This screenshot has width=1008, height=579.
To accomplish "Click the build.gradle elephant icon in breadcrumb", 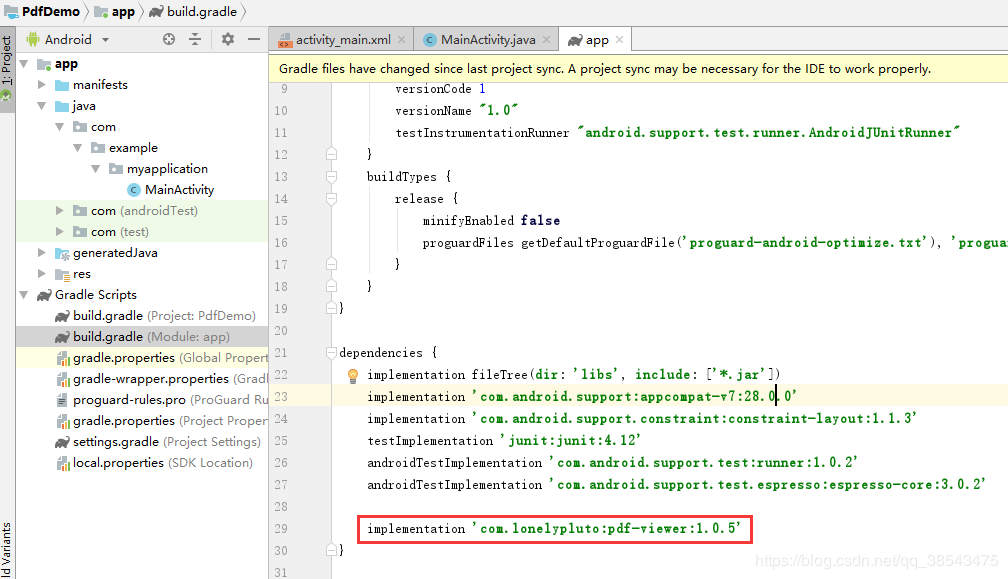I will pos(156,12).
